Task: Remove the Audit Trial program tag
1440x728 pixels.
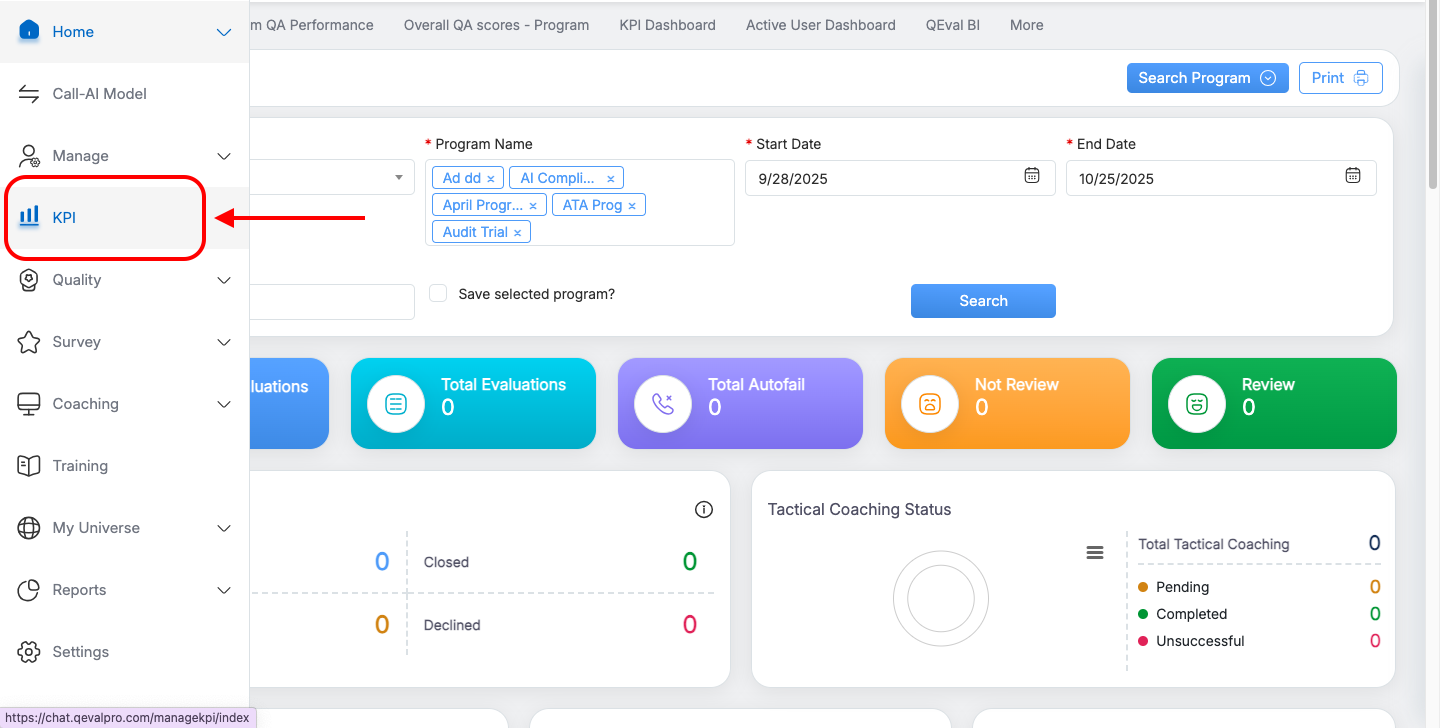Action: tap(518, 233)
